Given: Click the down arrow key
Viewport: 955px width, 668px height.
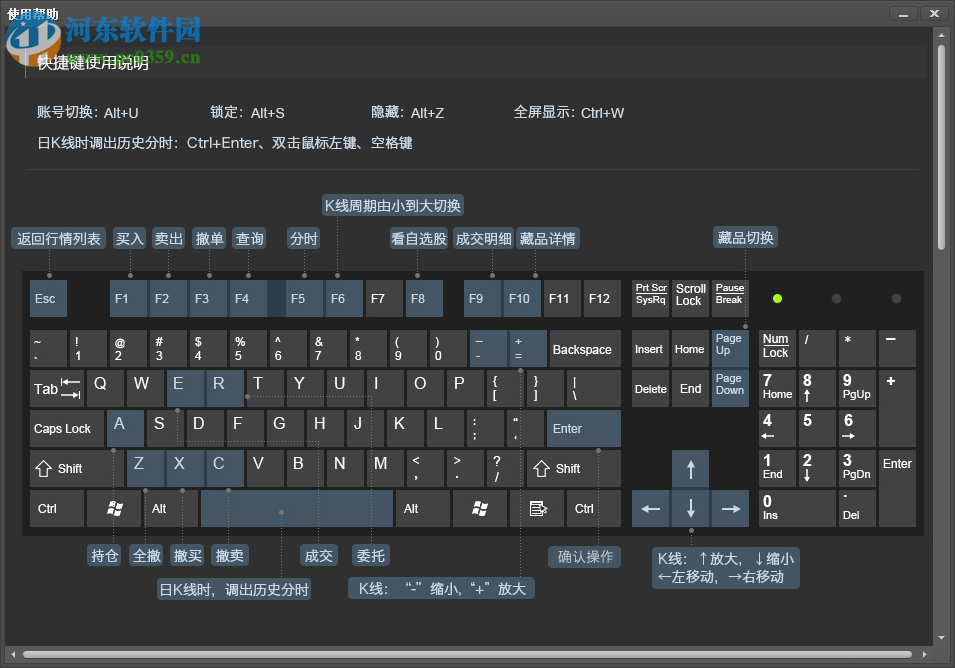Looking at the screenshot, I should tap(691, 508).
